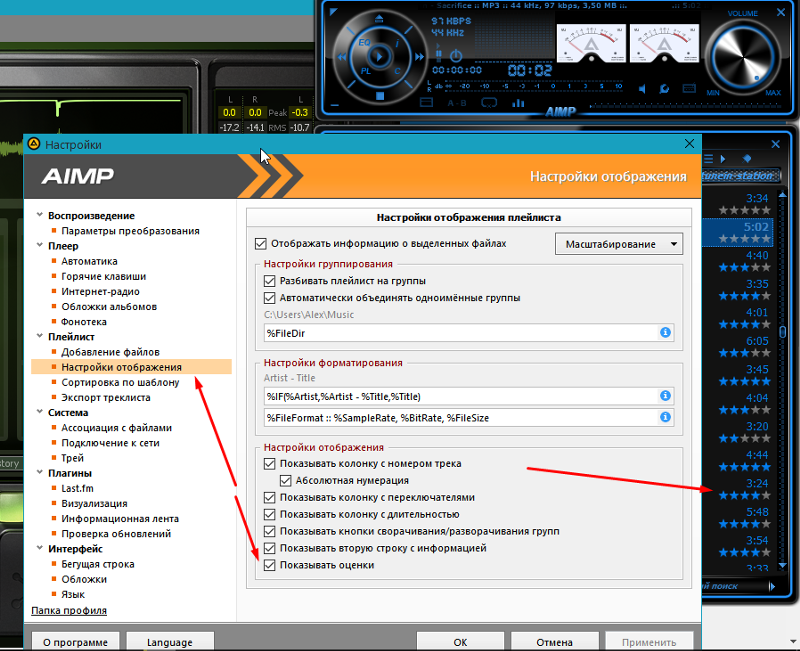Open track info with the i button

pyautogui.click(x=397, y=43)
